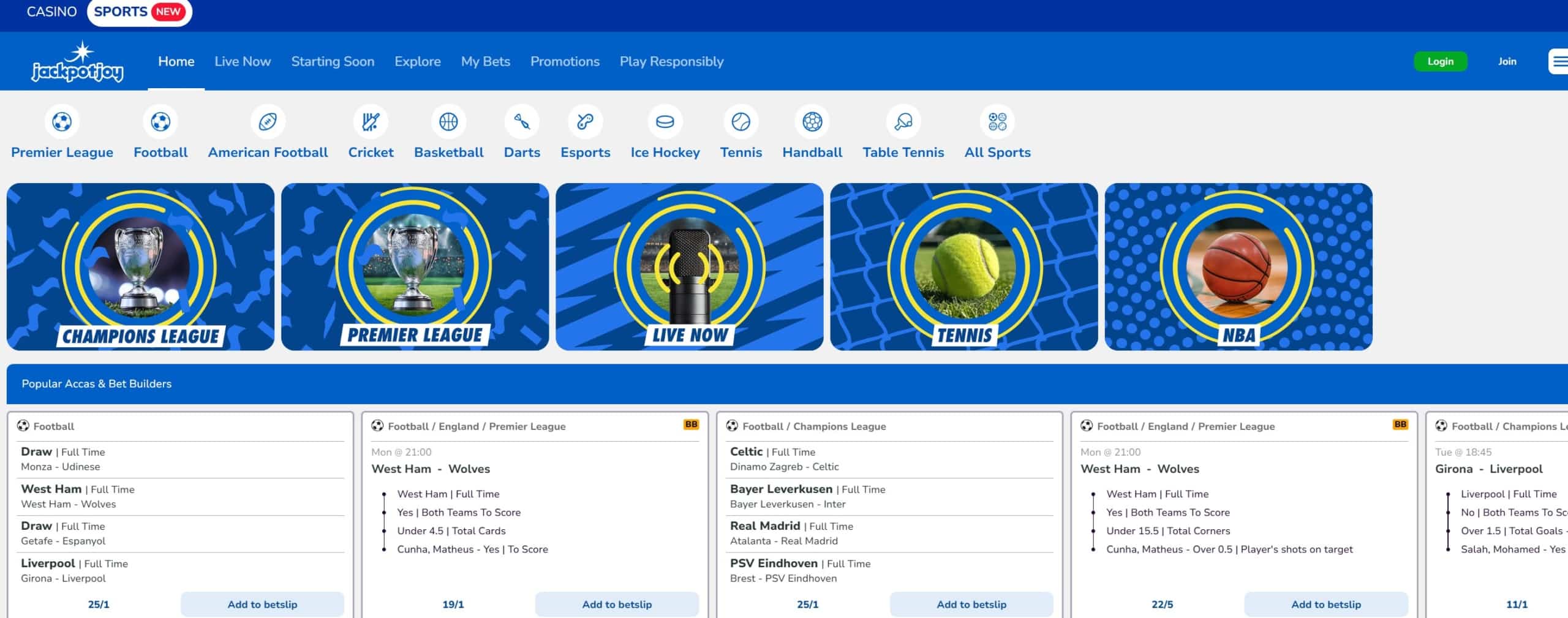Select the Basketball sport icon
The height and width of the screenshot is (618, 1568).
pos(448,121)
